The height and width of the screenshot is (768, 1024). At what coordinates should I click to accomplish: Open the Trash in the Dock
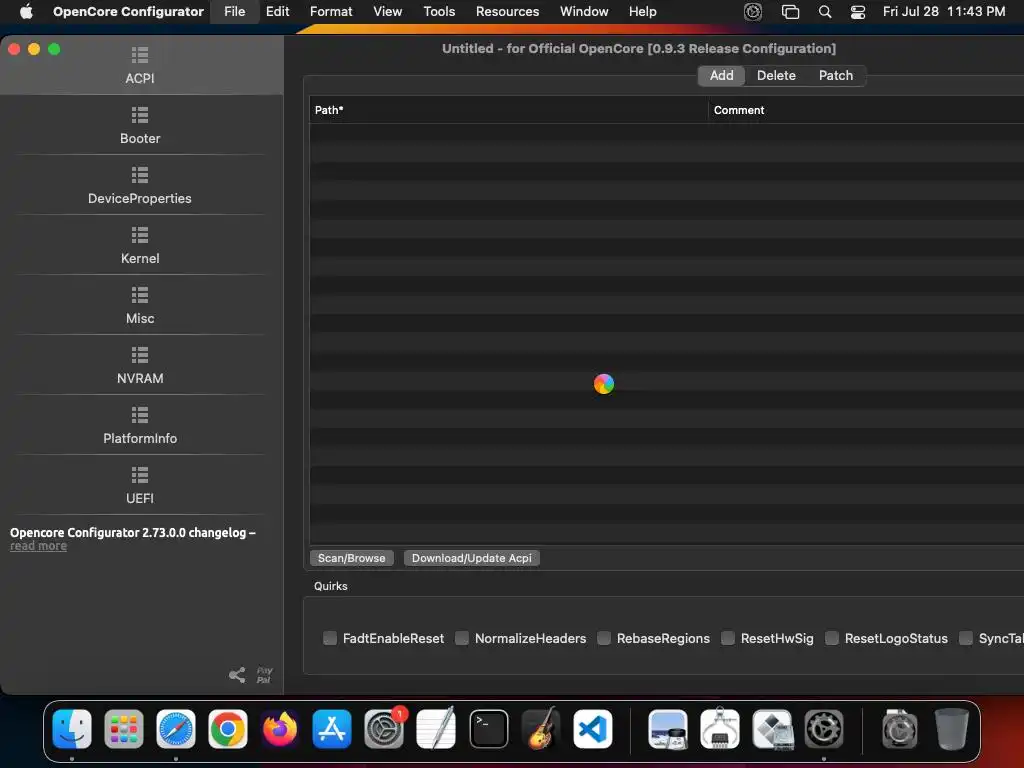click(952, 729)
